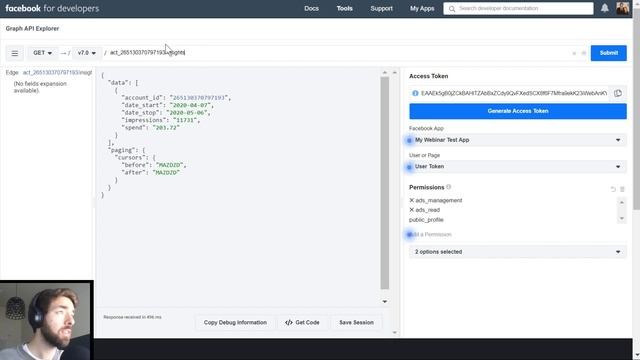Remove the ads_read permission
Image resolution: width=640 pixels, height=360 pixels.
(412, 209)
